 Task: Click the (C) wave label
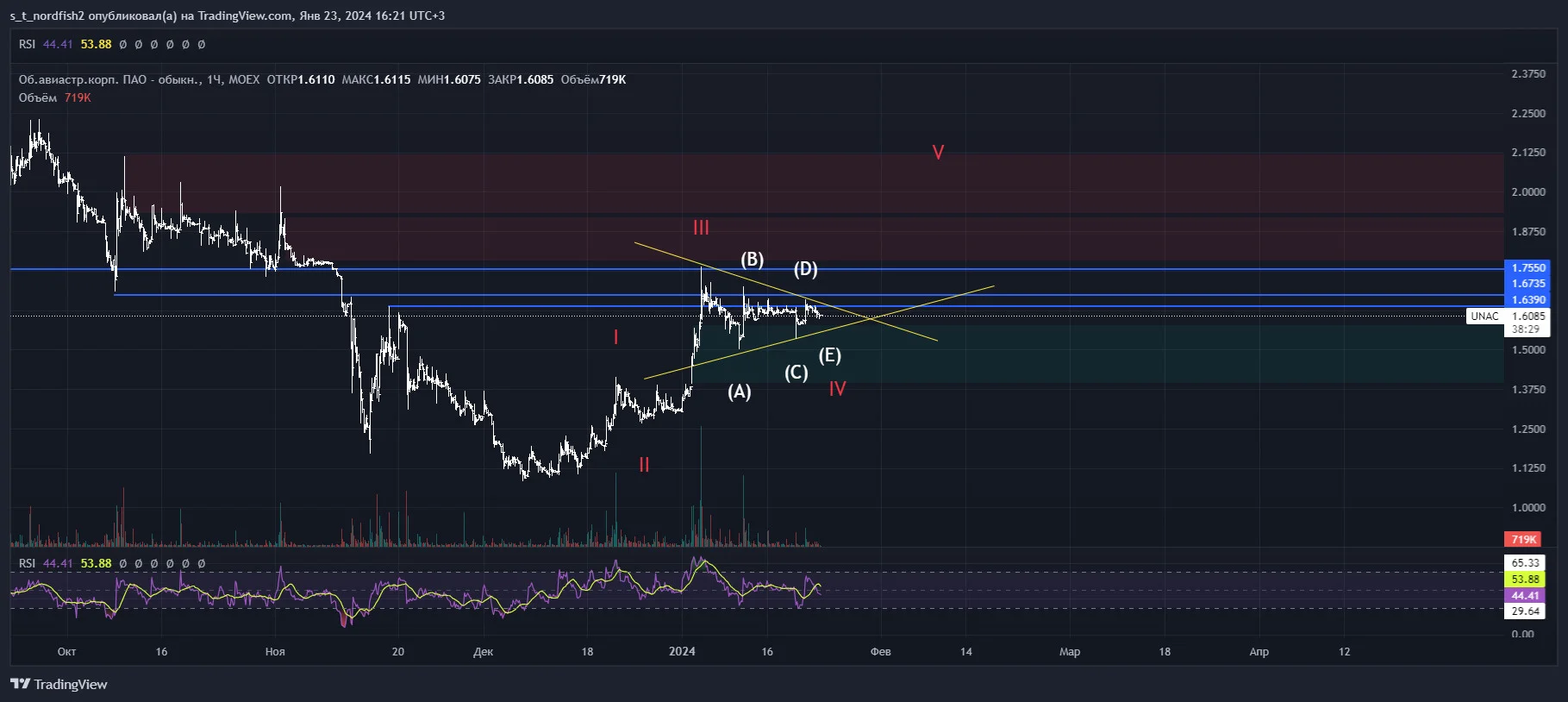coord(796,373)
